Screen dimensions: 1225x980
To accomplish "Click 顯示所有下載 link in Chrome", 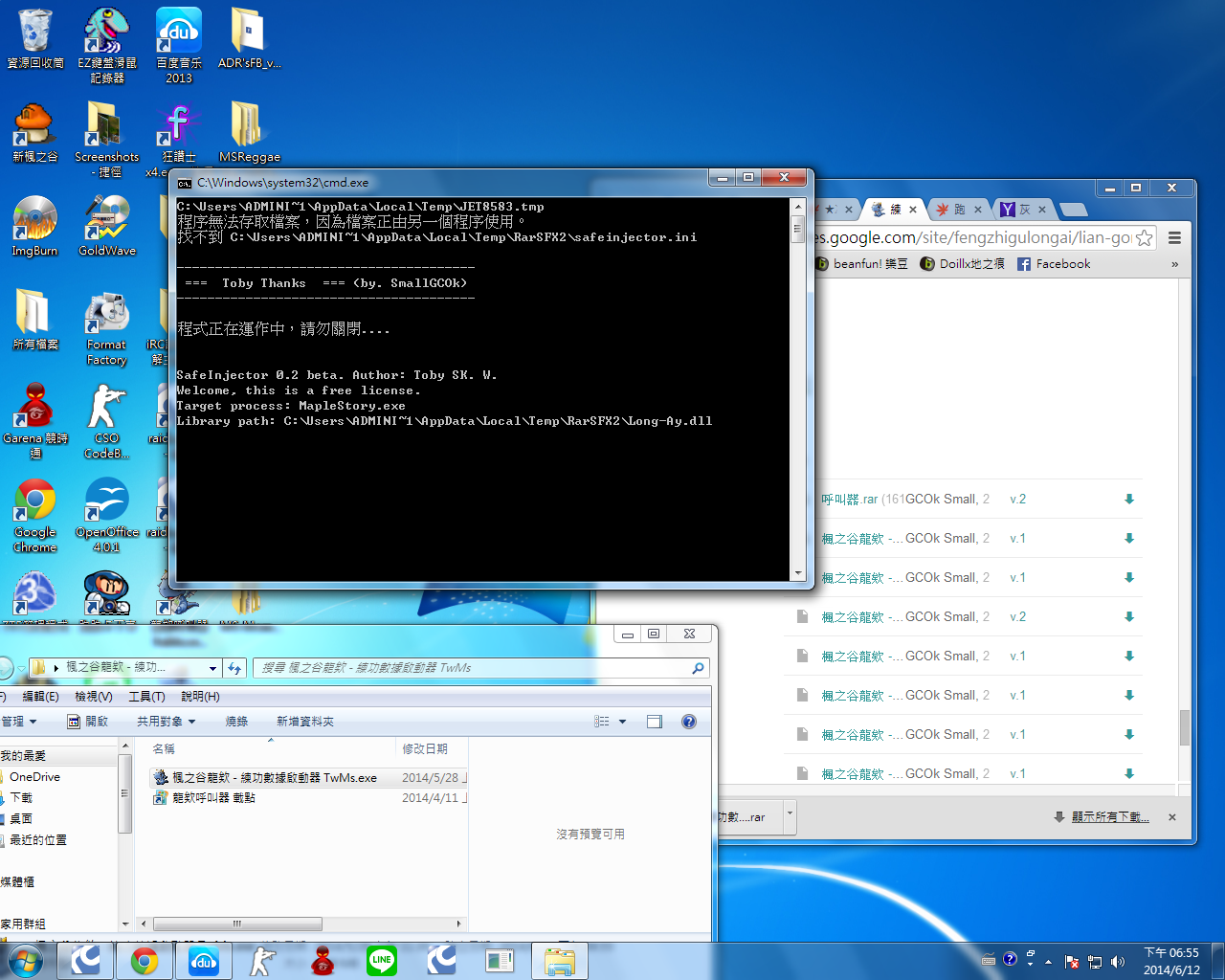I will click(x=1110, y=816).
